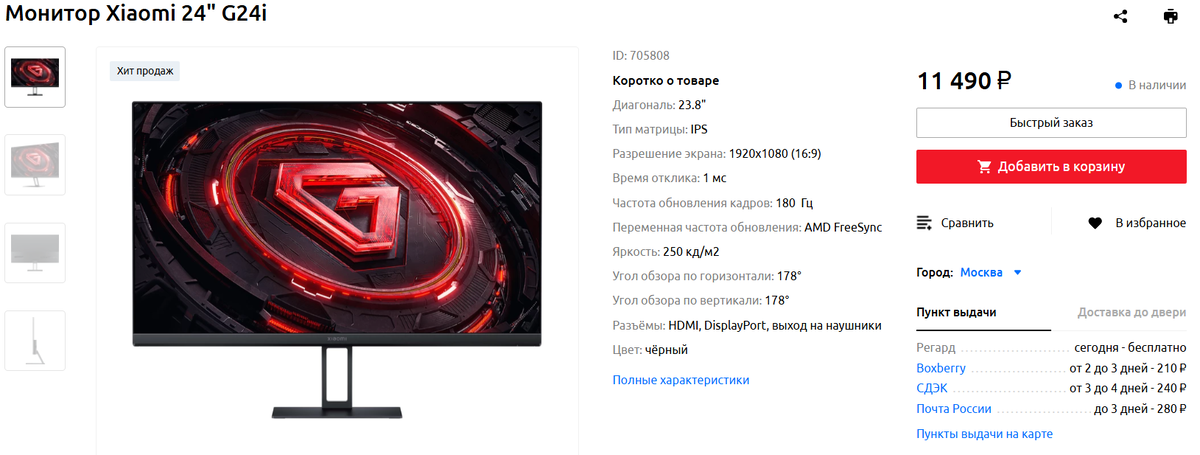Open Полные характеристики link

click(x=681, y=380)
